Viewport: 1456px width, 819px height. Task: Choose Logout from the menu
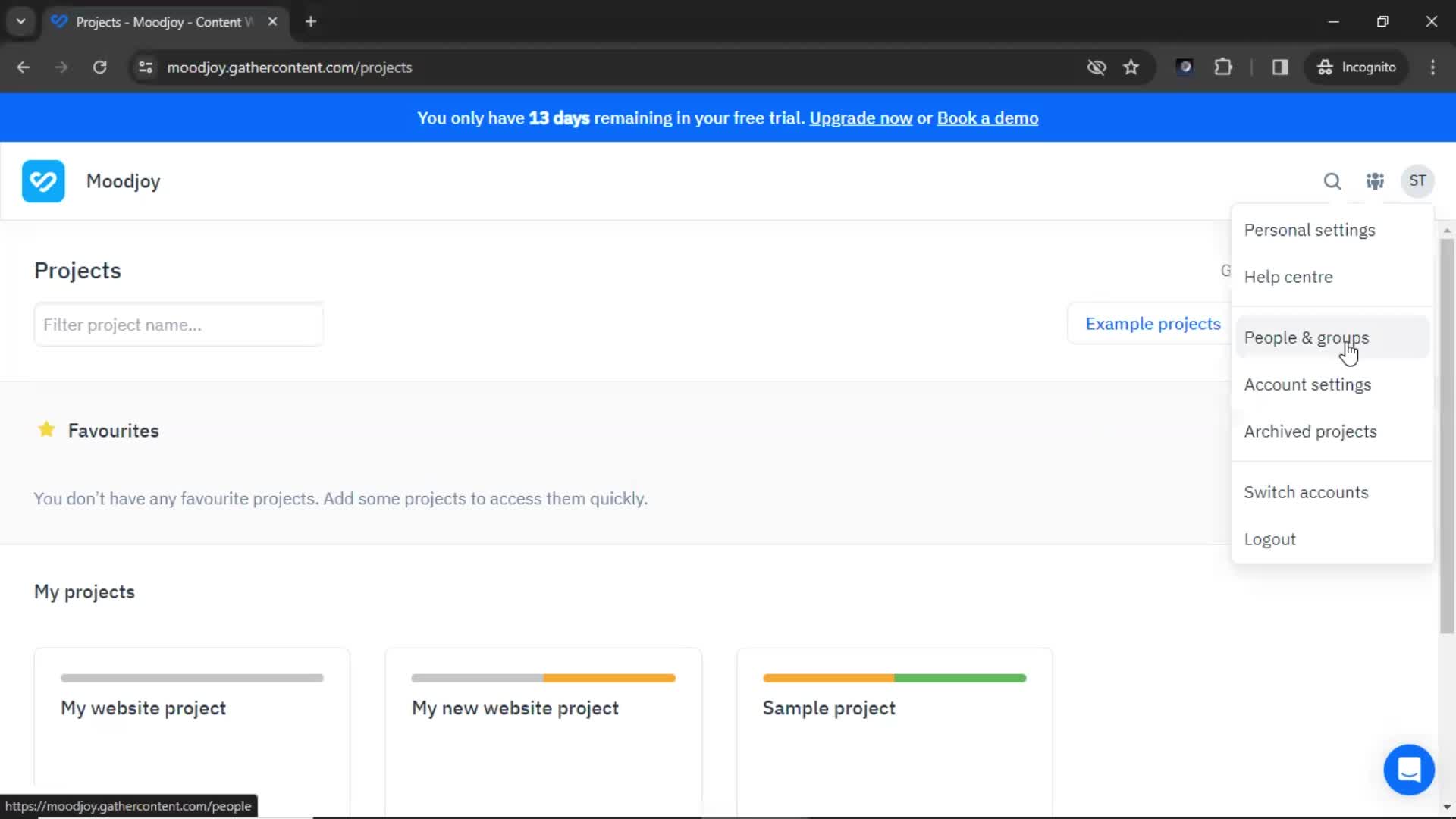pyautogui.click(x=1332, y=539)
